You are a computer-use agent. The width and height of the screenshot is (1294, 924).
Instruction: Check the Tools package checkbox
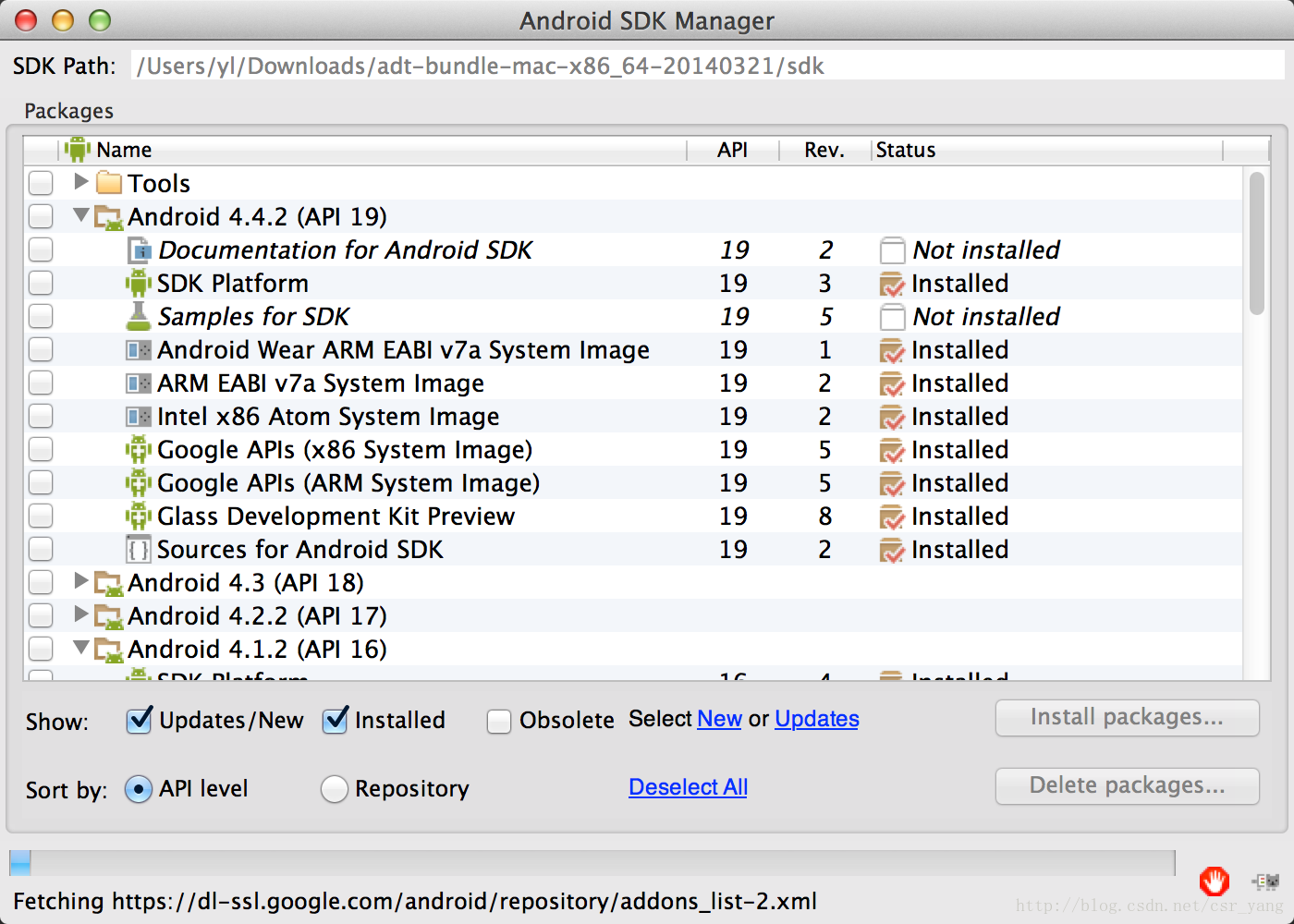pos(41,183)
